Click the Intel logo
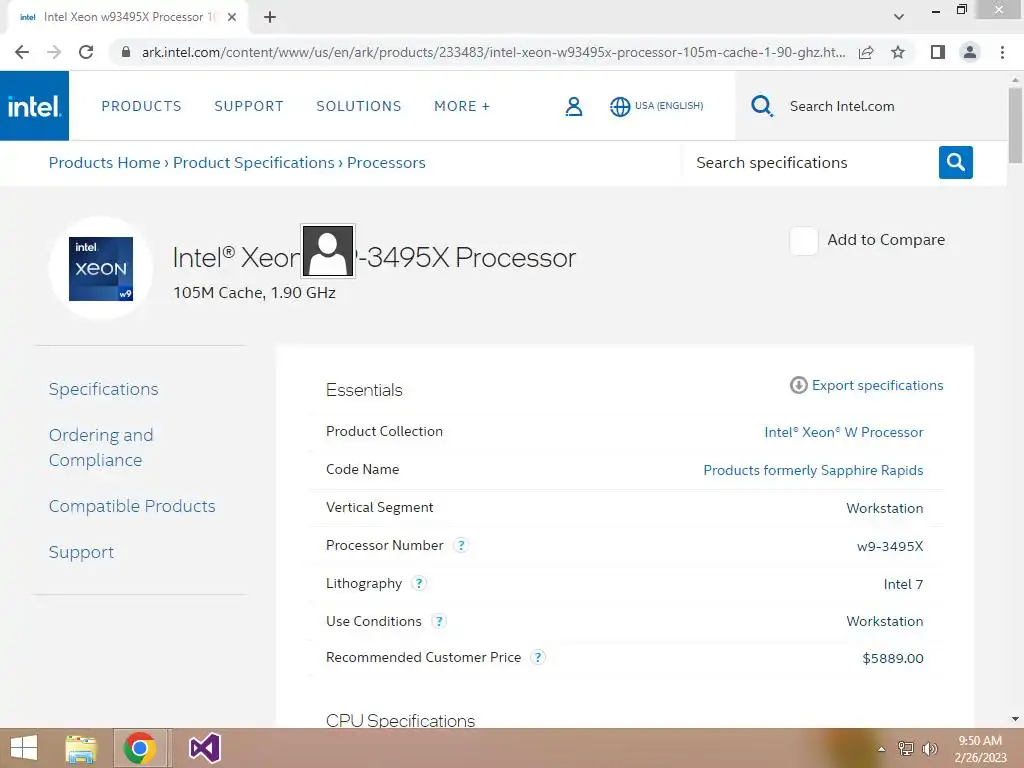The image size is (1024, 768). coord(34,106)
